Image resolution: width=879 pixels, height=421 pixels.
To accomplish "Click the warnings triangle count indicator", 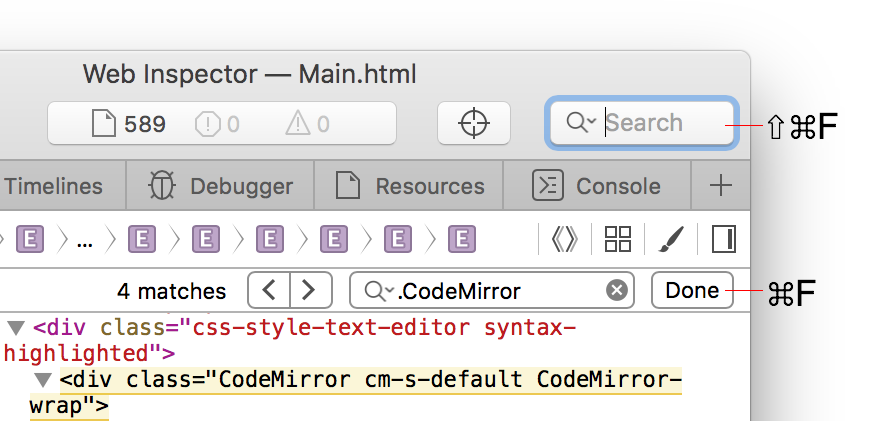I will pyautogui.click(x=307, y=123).
